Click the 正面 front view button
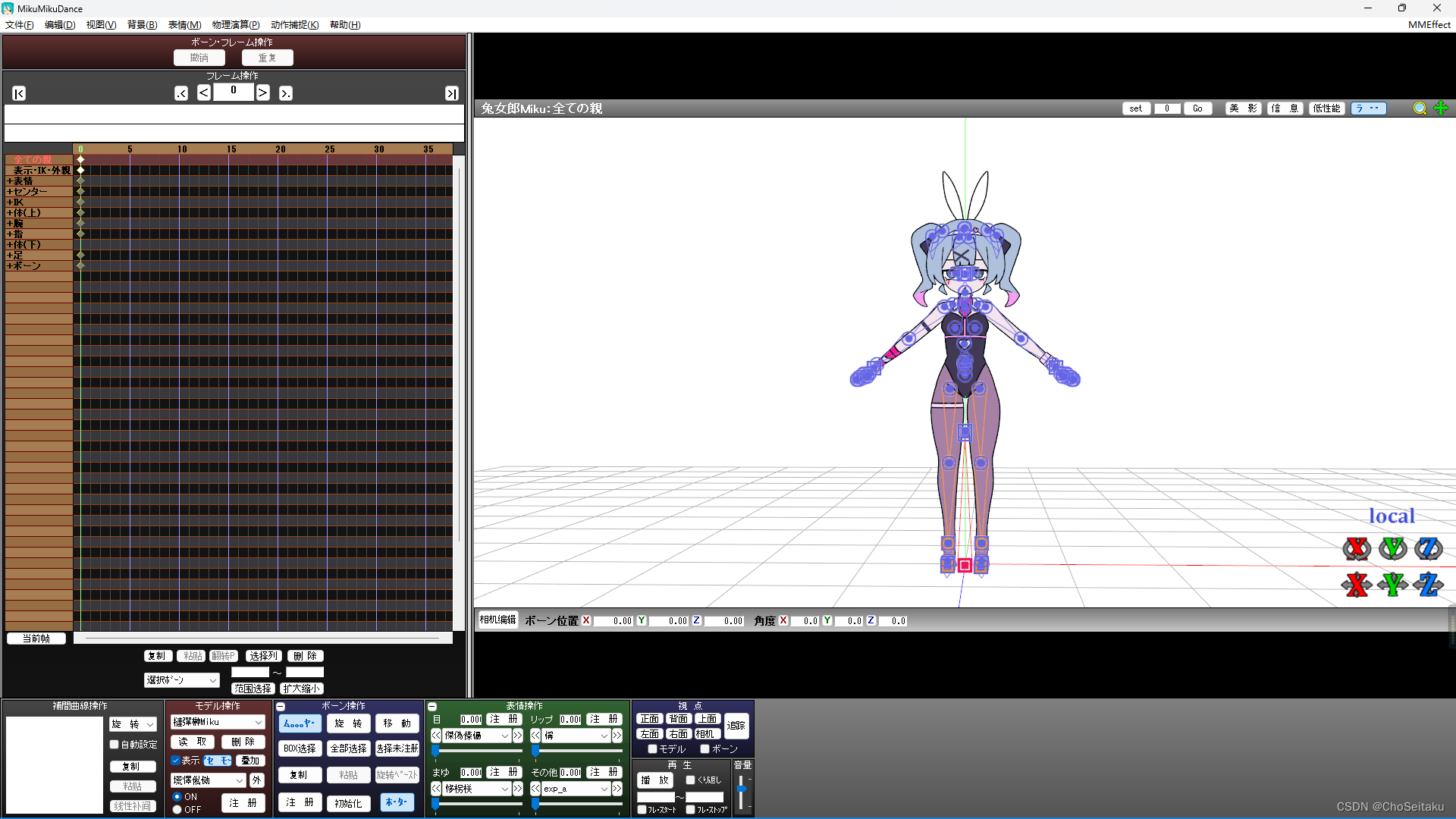This screenshot has width=1456, height=819. pos(649,719)
